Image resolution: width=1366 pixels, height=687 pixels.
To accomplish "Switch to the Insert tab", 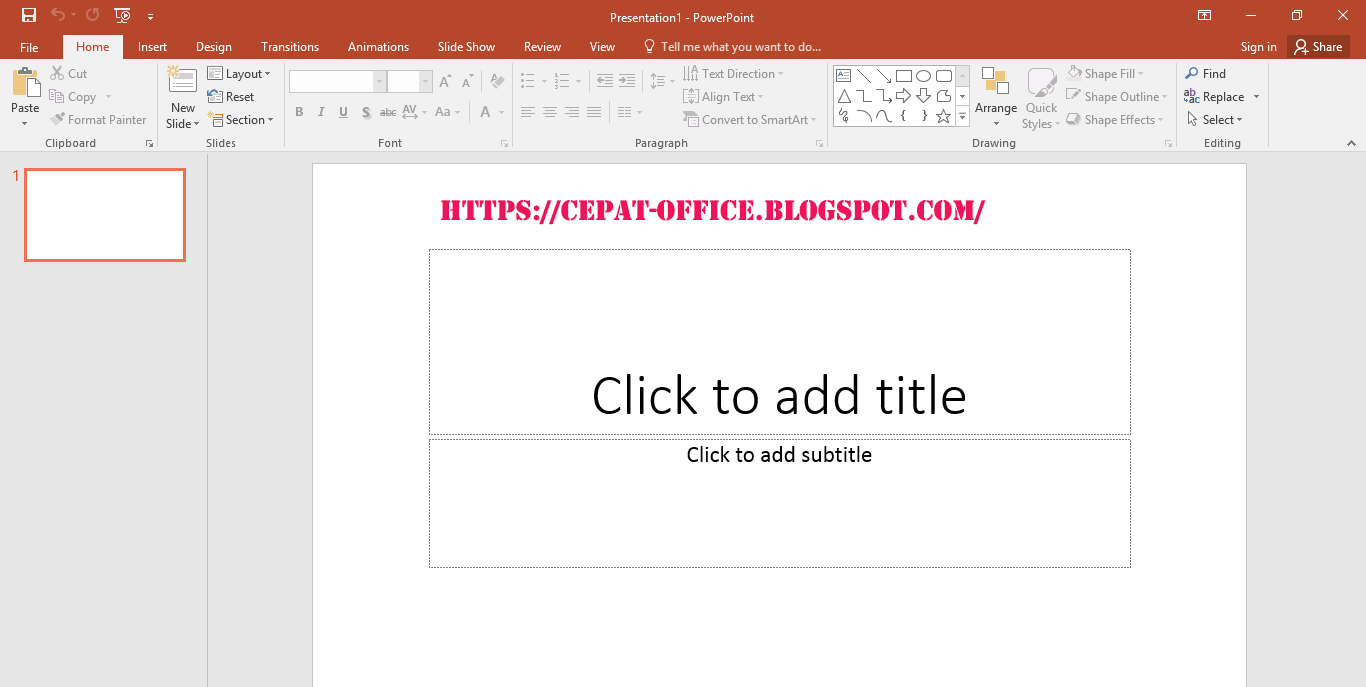I will coord(152,46).
